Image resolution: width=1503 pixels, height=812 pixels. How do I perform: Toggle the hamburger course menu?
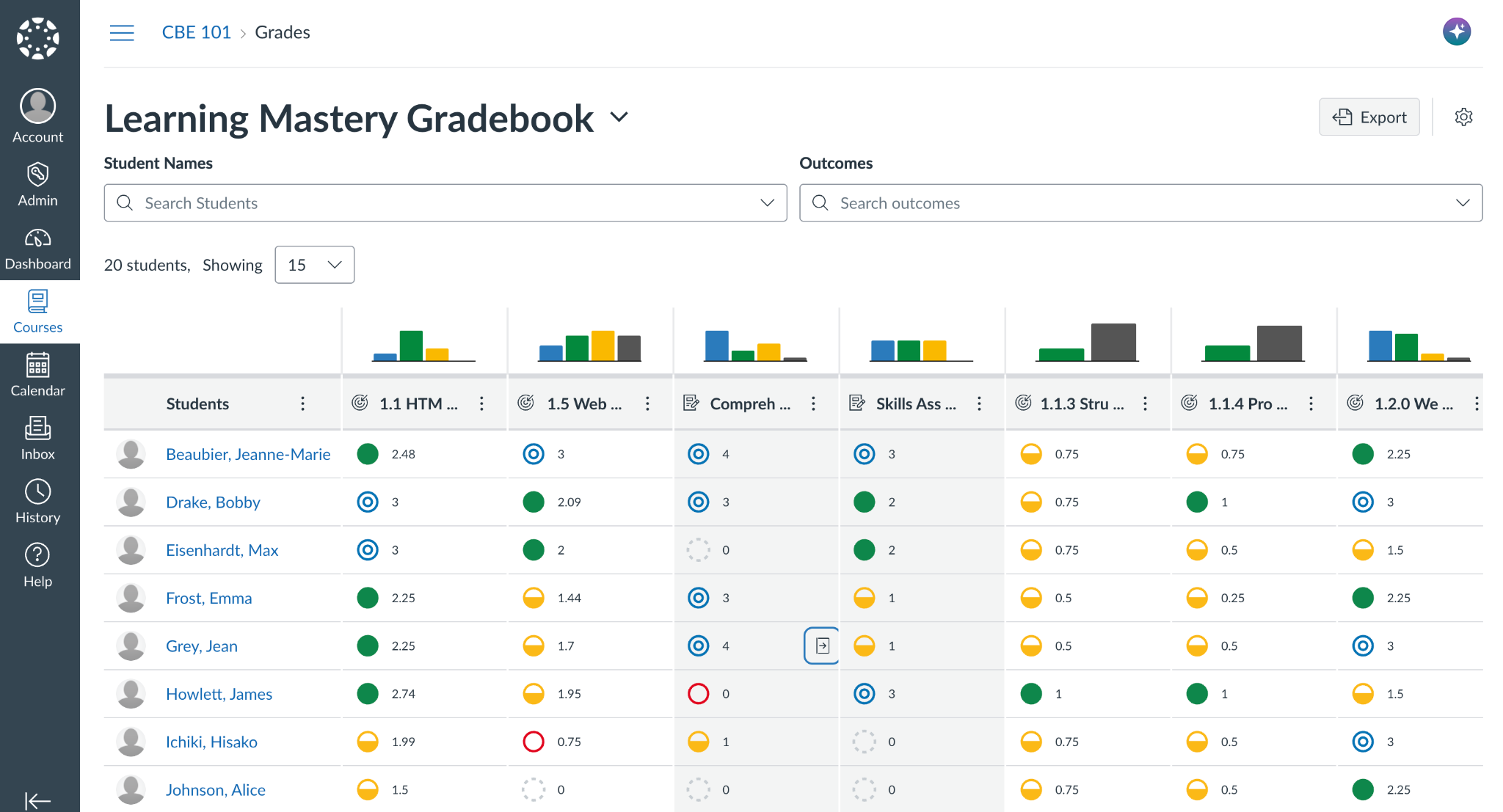pos(122,32)
